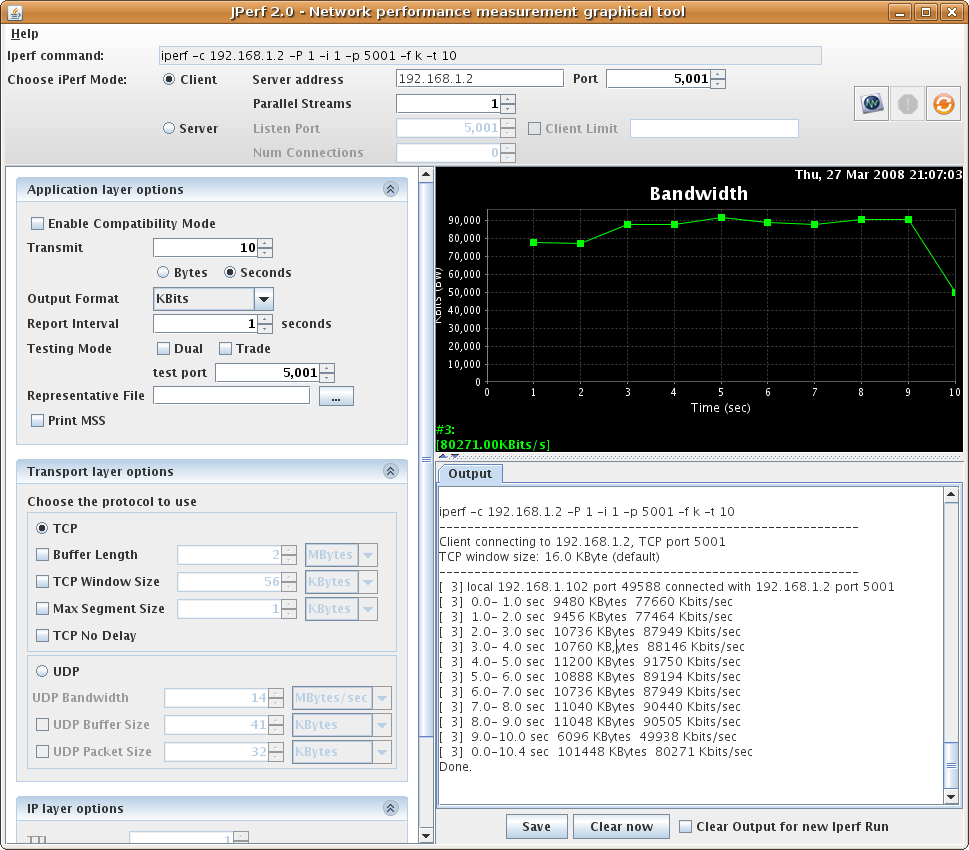Increase the test port spinner

click(327, 368)
